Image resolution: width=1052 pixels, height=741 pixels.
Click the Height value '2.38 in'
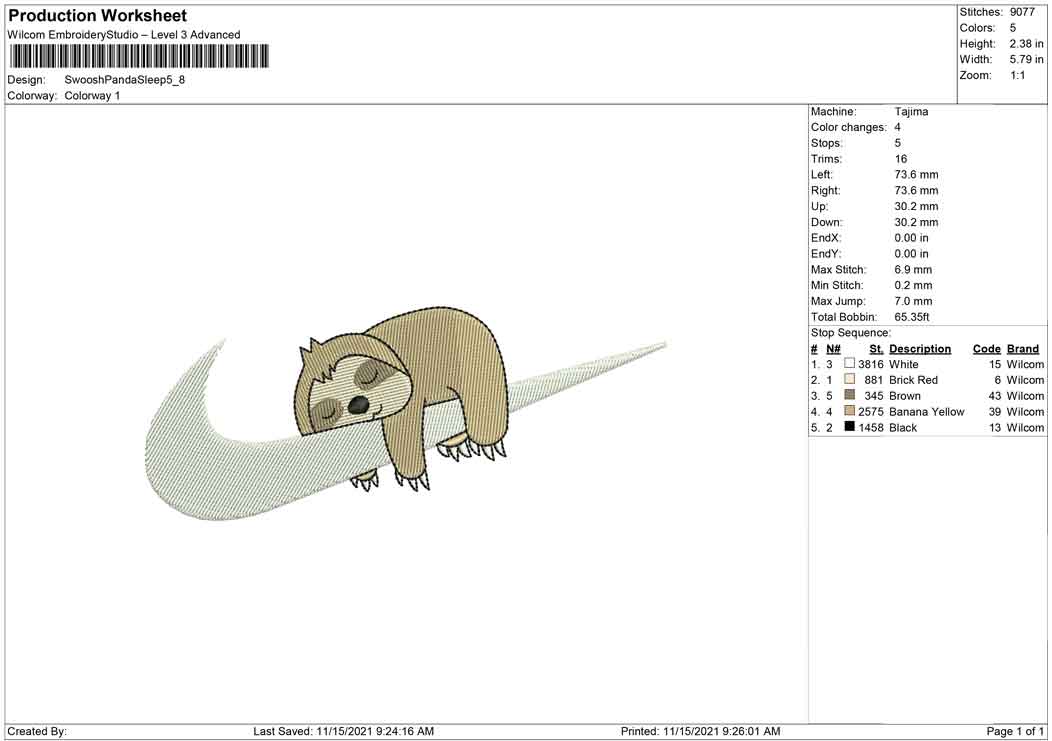1026,44
